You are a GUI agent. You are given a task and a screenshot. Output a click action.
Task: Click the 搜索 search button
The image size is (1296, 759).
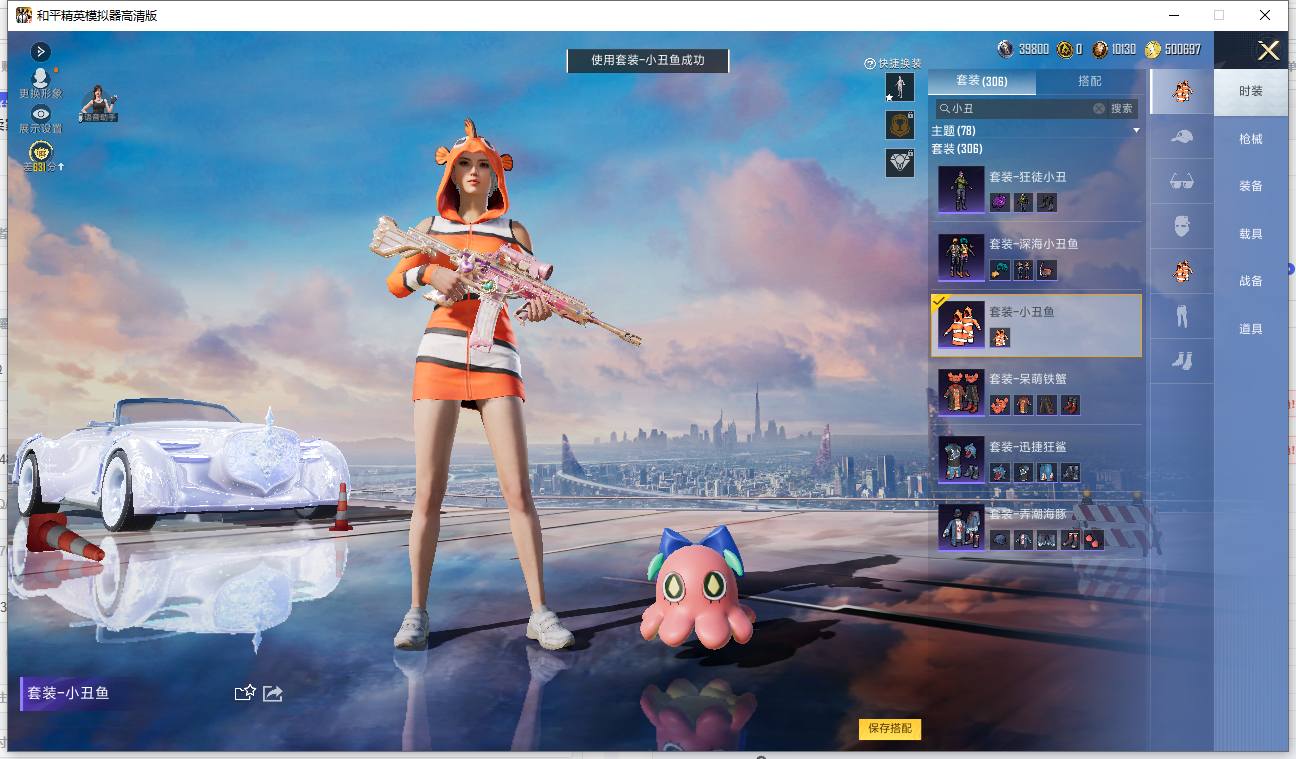(1122, 108)
